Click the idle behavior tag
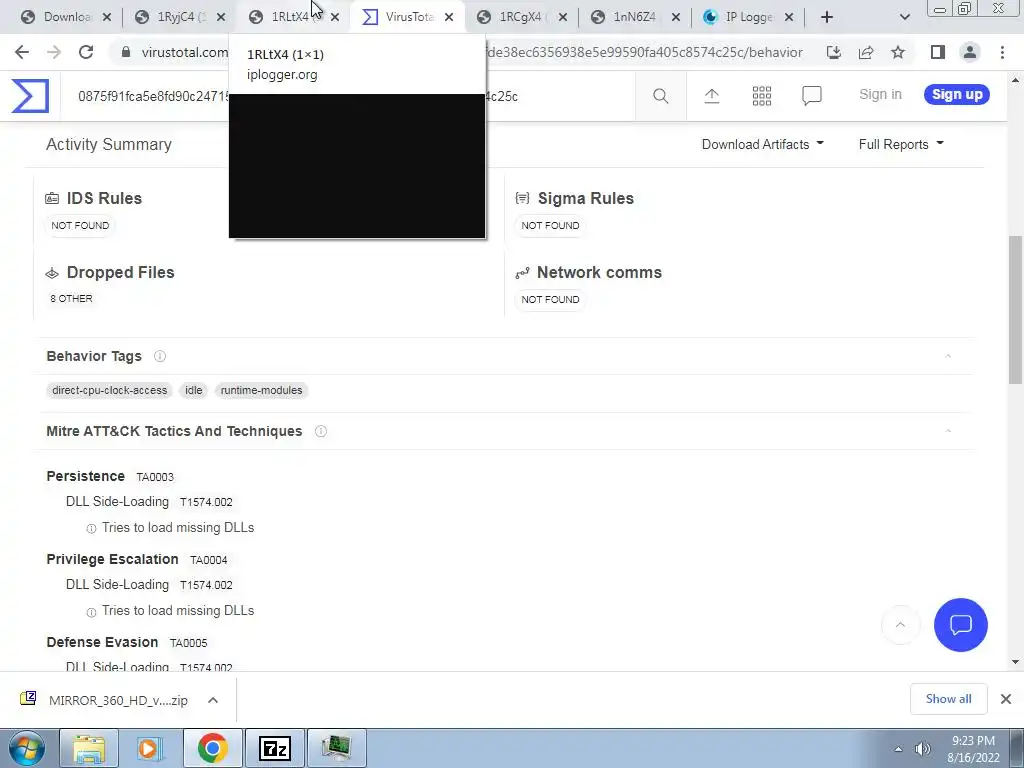This screenshot has width=1024, height=768. click(193, 391)
